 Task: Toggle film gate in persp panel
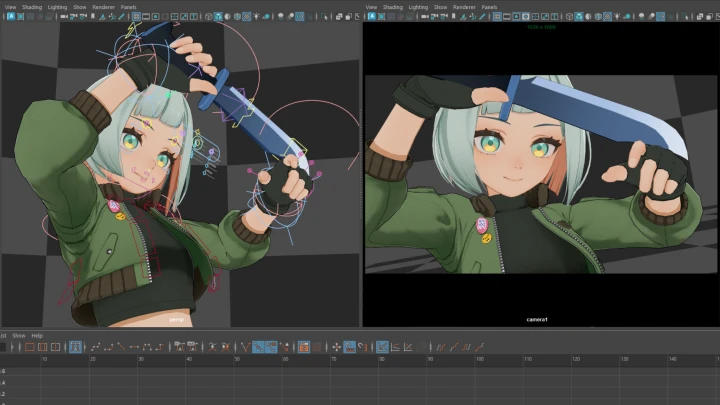146,17
